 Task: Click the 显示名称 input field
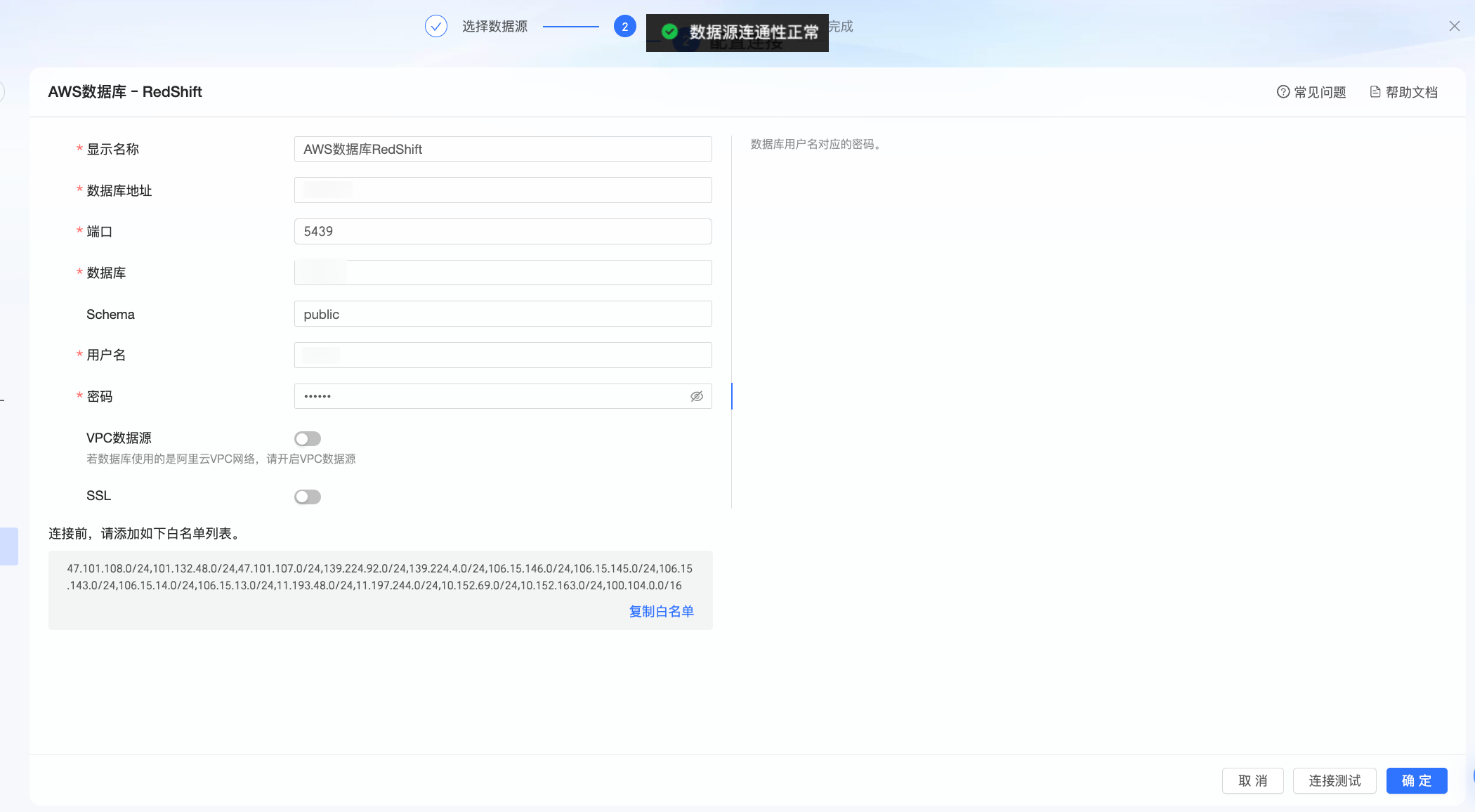(503, 149)
